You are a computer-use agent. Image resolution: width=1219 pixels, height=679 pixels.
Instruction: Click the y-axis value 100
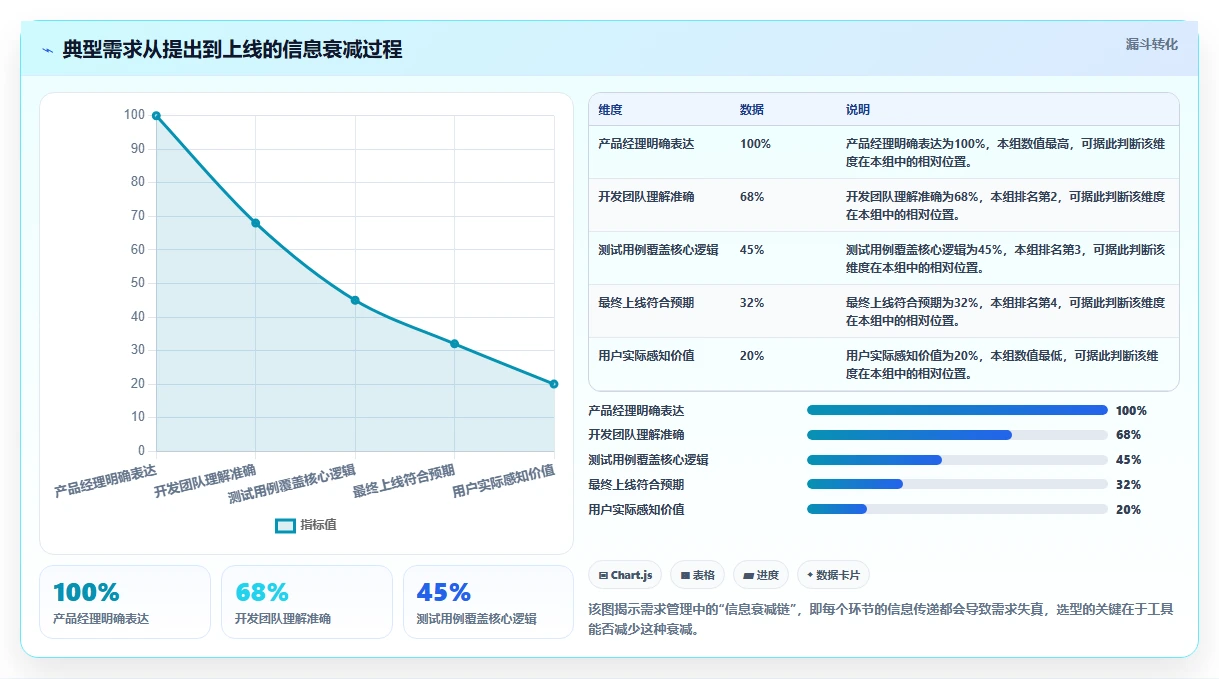coord(134,115)
